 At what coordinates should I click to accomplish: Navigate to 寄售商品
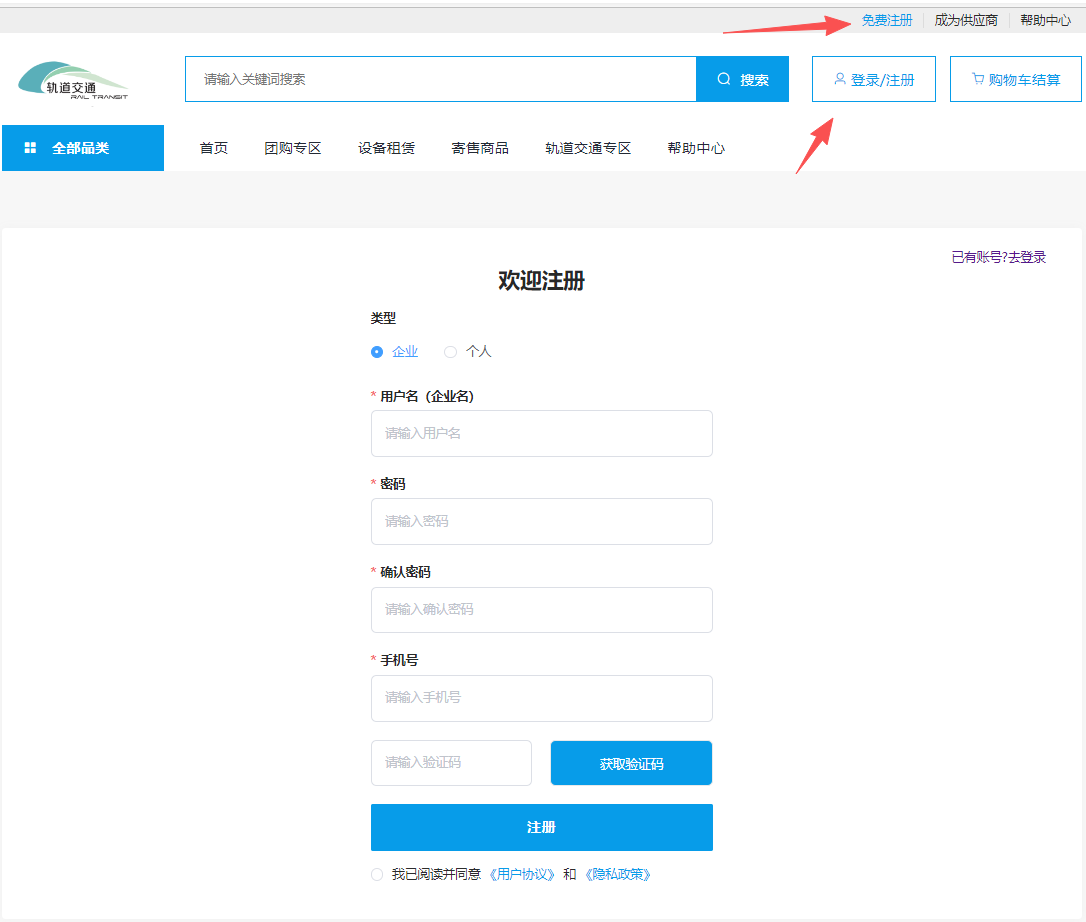(480, 148)
